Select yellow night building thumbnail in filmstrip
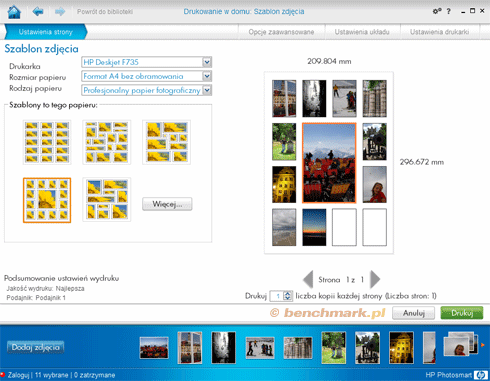Image resolution: width=490 pixels, height=381 pixels. [401, 348]
